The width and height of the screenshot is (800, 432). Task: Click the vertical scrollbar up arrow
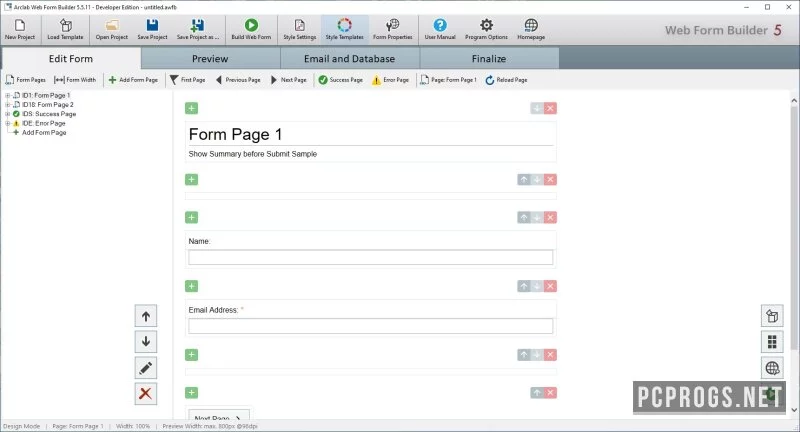point(794,100)
